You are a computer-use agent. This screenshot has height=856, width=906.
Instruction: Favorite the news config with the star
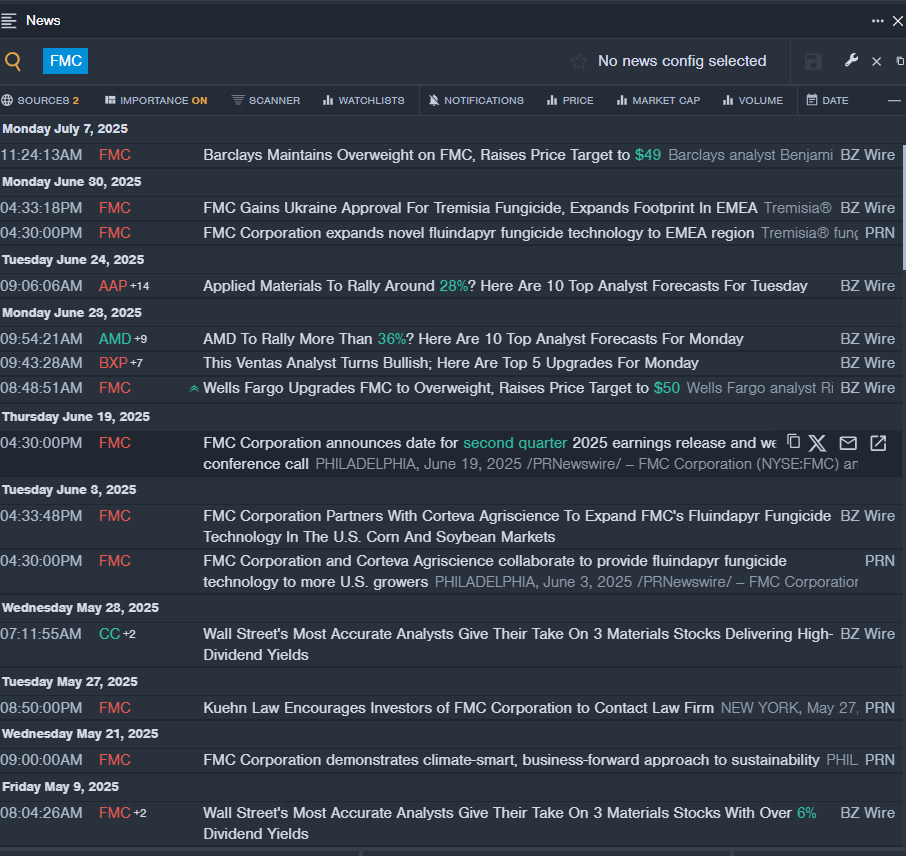579,61
